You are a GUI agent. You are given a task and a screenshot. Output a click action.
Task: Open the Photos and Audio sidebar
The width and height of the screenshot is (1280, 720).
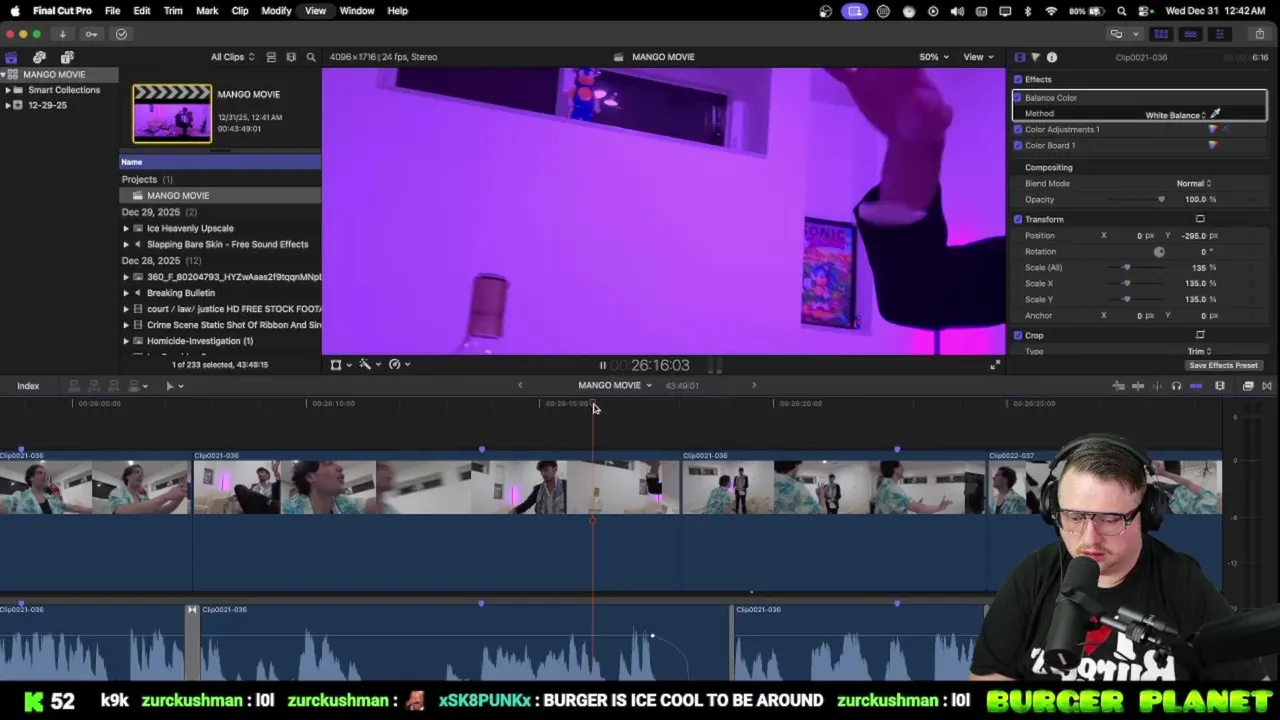39,57
